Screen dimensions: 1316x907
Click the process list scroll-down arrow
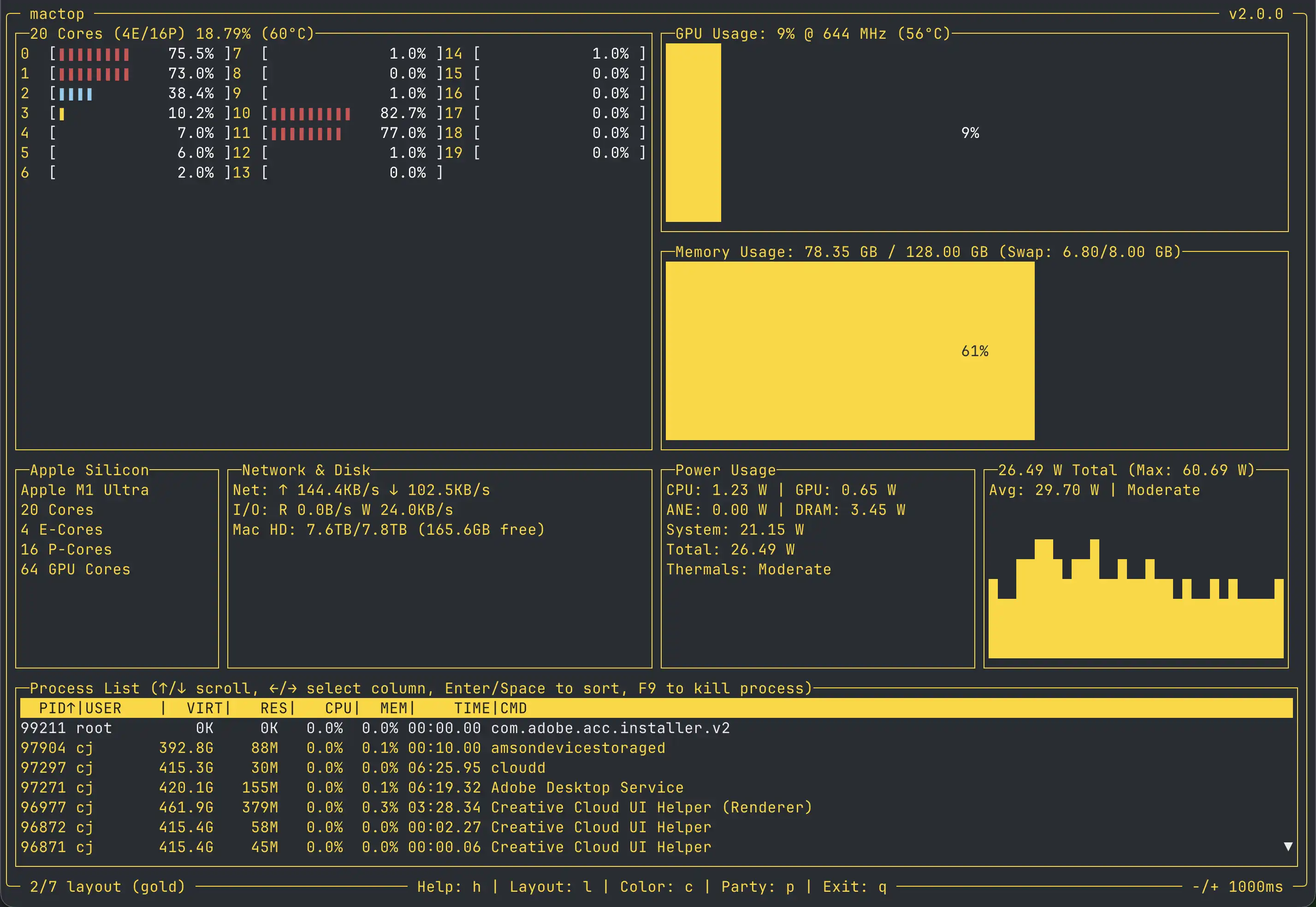(x=1287, y=847)
